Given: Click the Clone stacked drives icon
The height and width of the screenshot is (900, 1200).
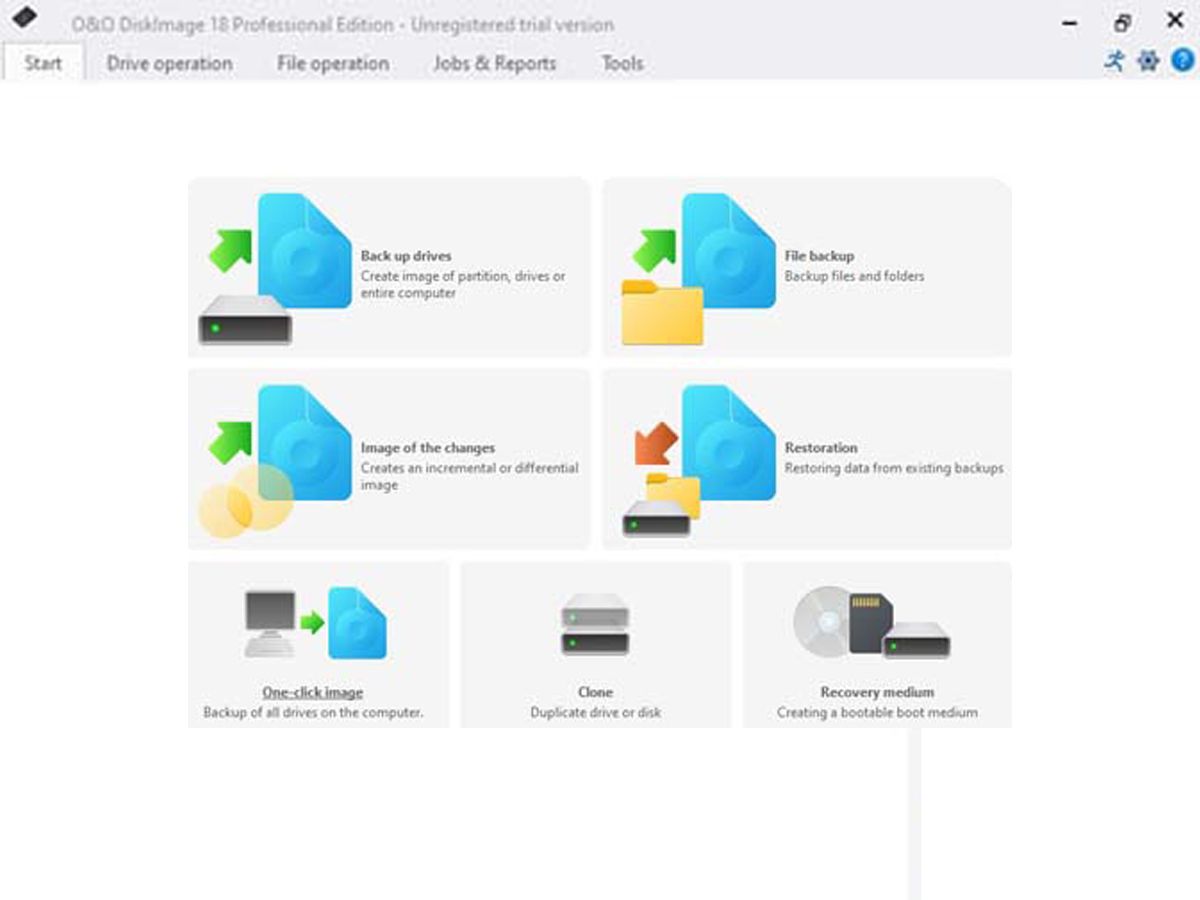Looking at the screenshot, I should coord(595,625).
